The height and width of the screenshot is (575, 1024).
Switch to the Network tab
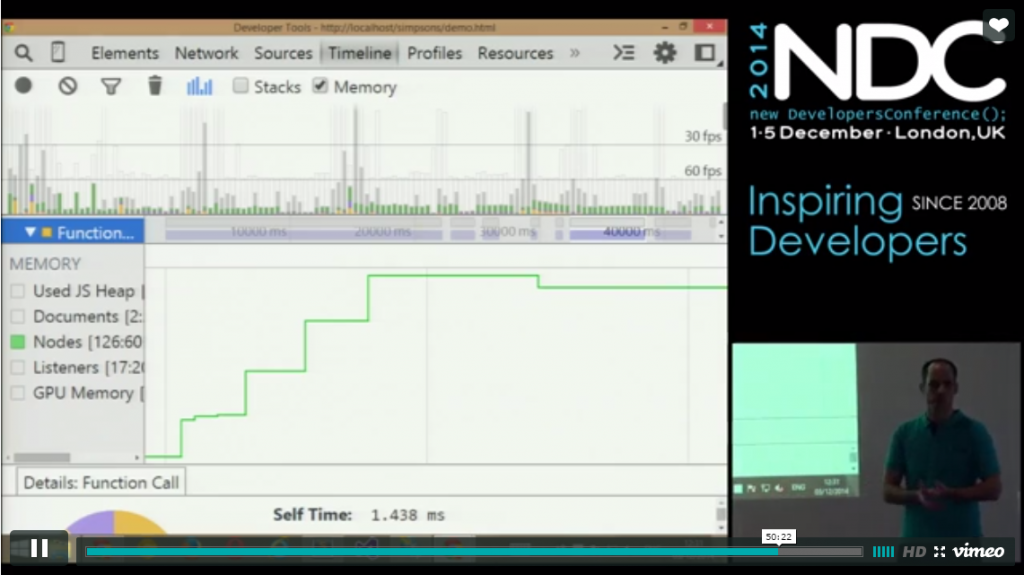coord(206,53)
